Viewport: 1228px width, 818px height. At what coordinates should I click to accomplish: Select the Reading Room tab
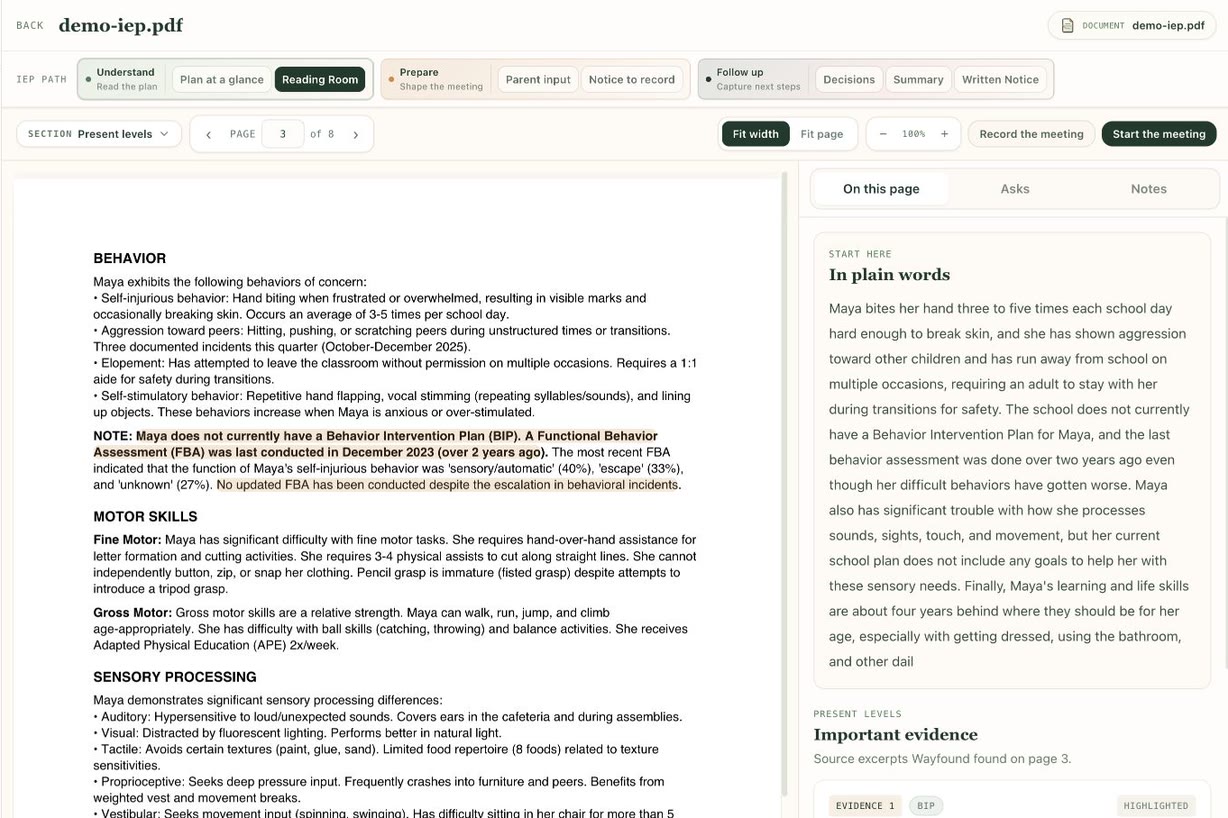tap(320, 80)
